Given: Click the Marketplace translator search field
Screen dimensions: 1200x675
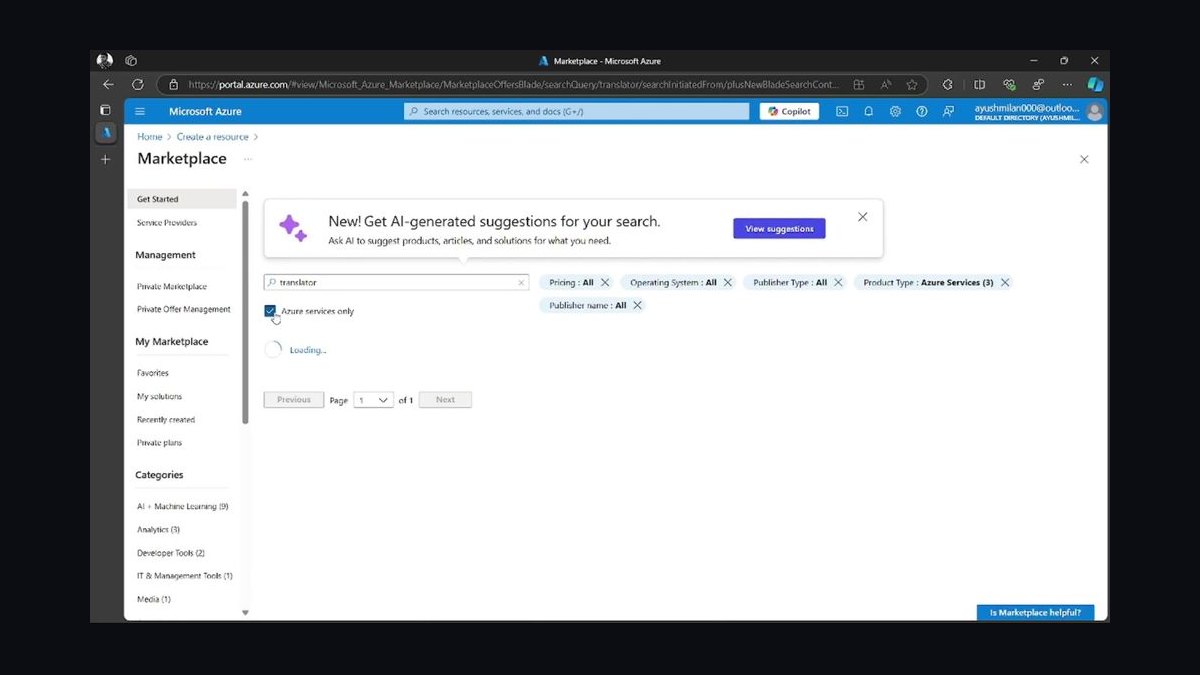Looking at the screenshot, I should pyautogui.click(x=396, y=283).
